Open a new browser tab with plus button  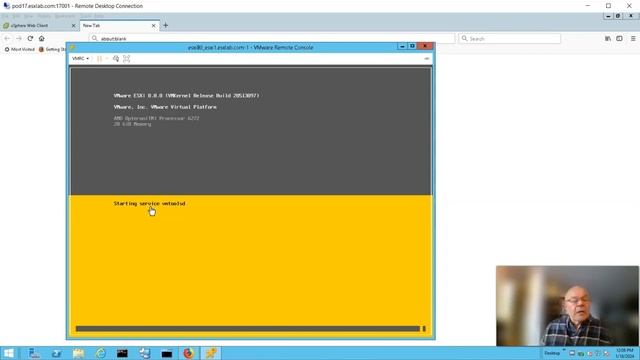click(x=165, y=25)
